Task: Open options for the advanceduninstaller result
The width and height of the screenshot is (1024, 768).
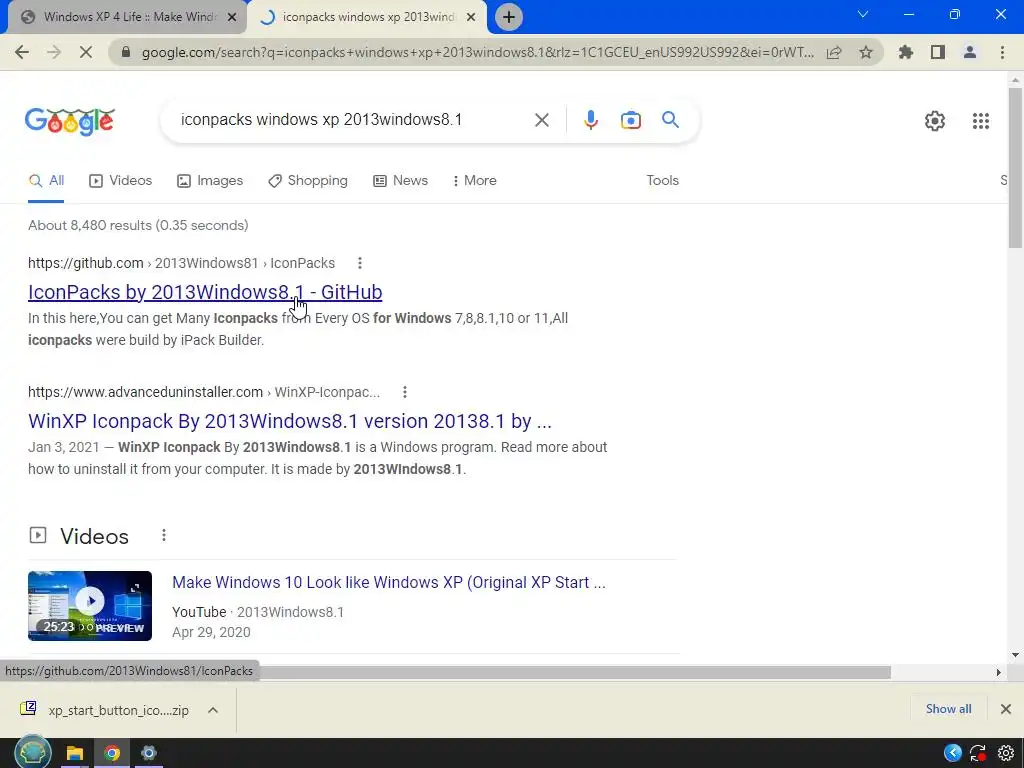Action: [x=405, y=392]
